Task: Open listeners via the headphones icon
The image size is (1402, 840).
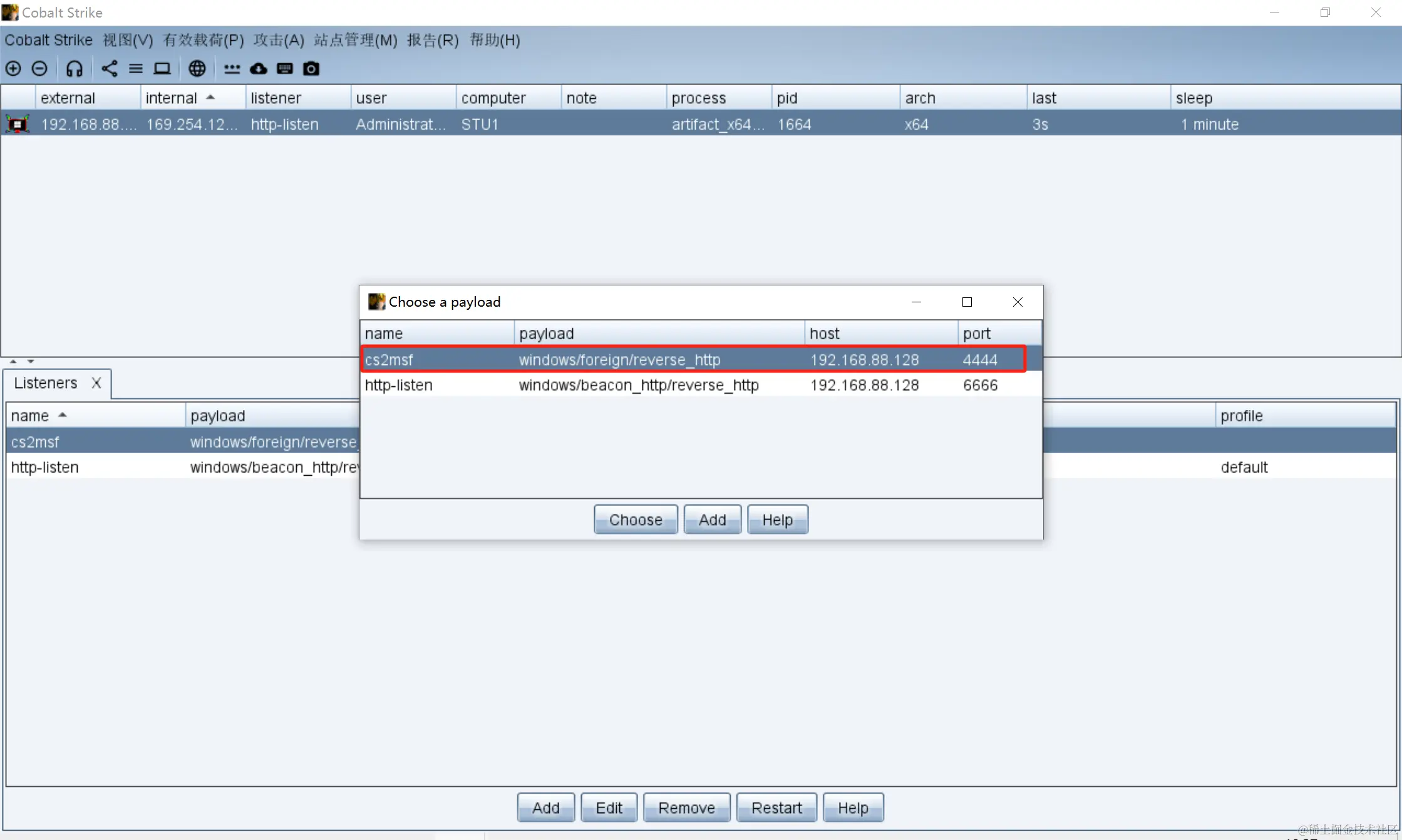Action: click(74, 68)
